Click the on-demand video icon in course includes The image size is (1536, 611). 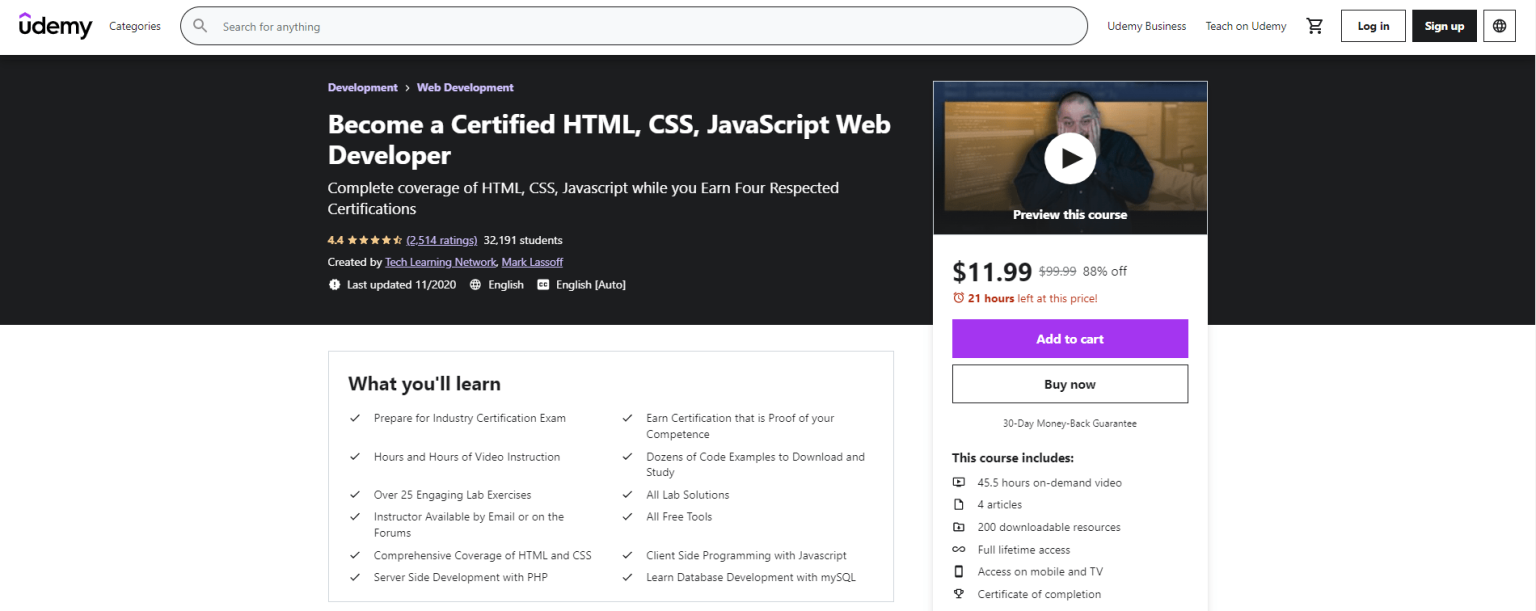pos(959,482)
